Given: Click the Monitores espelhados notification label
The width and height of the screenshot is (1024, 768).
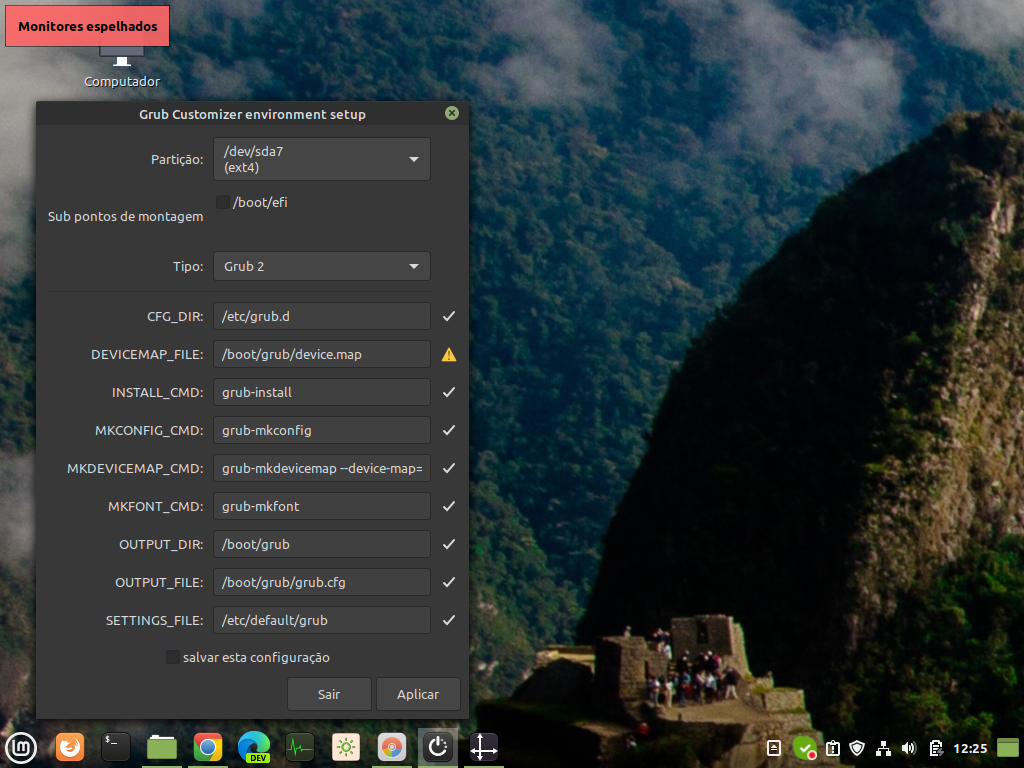Looking at the screenshot, I should pyautogui.click(x=88, y=26).
